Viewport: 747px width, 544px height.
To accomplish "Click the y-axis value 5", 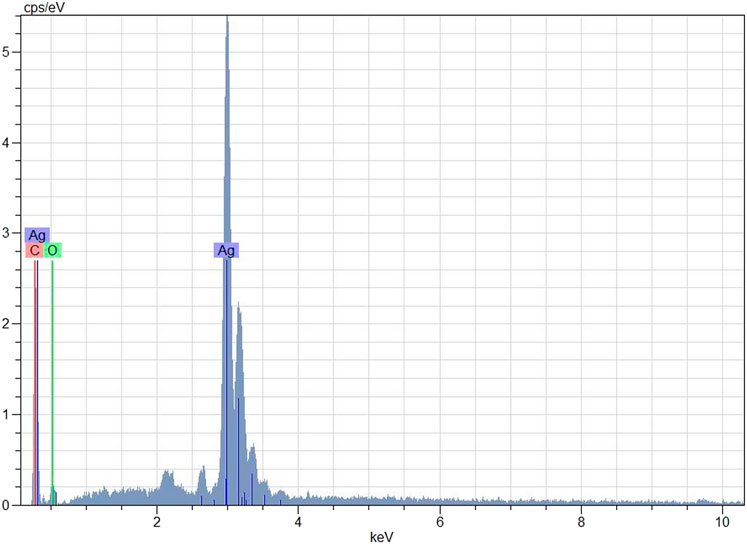I will pos(5,52).
